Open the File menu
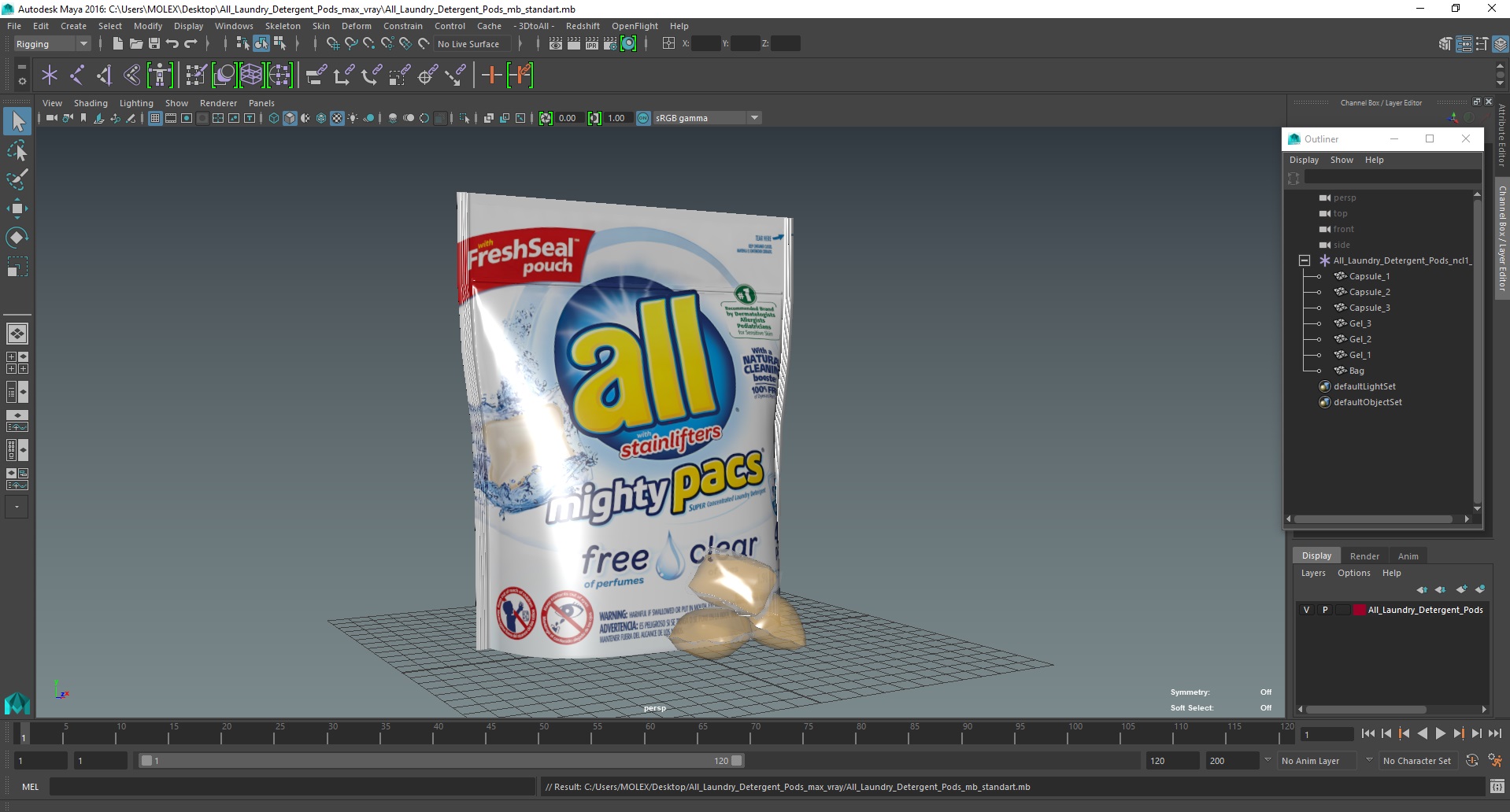Image resolution: width=1510 pixels, height=812 pixels. [14, 26]
